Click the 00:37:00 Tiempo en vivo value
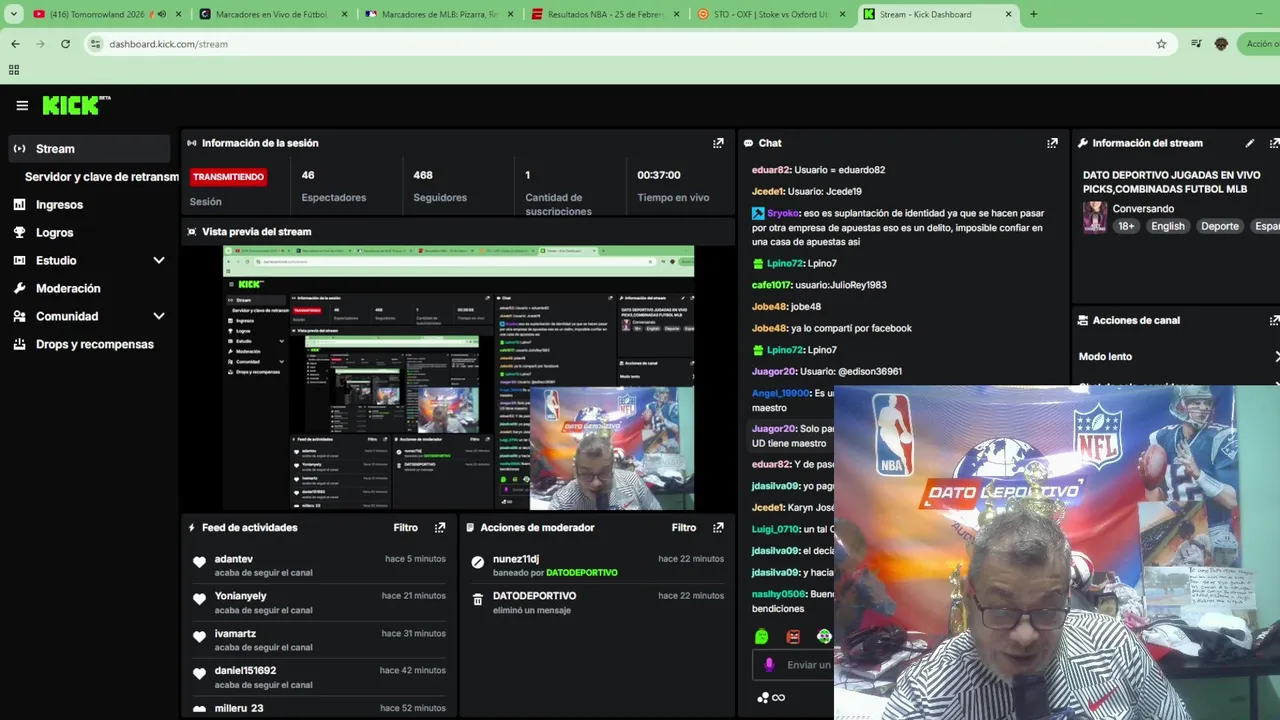Viewport: 1280px width, 720px height. (x=659, y=175)
